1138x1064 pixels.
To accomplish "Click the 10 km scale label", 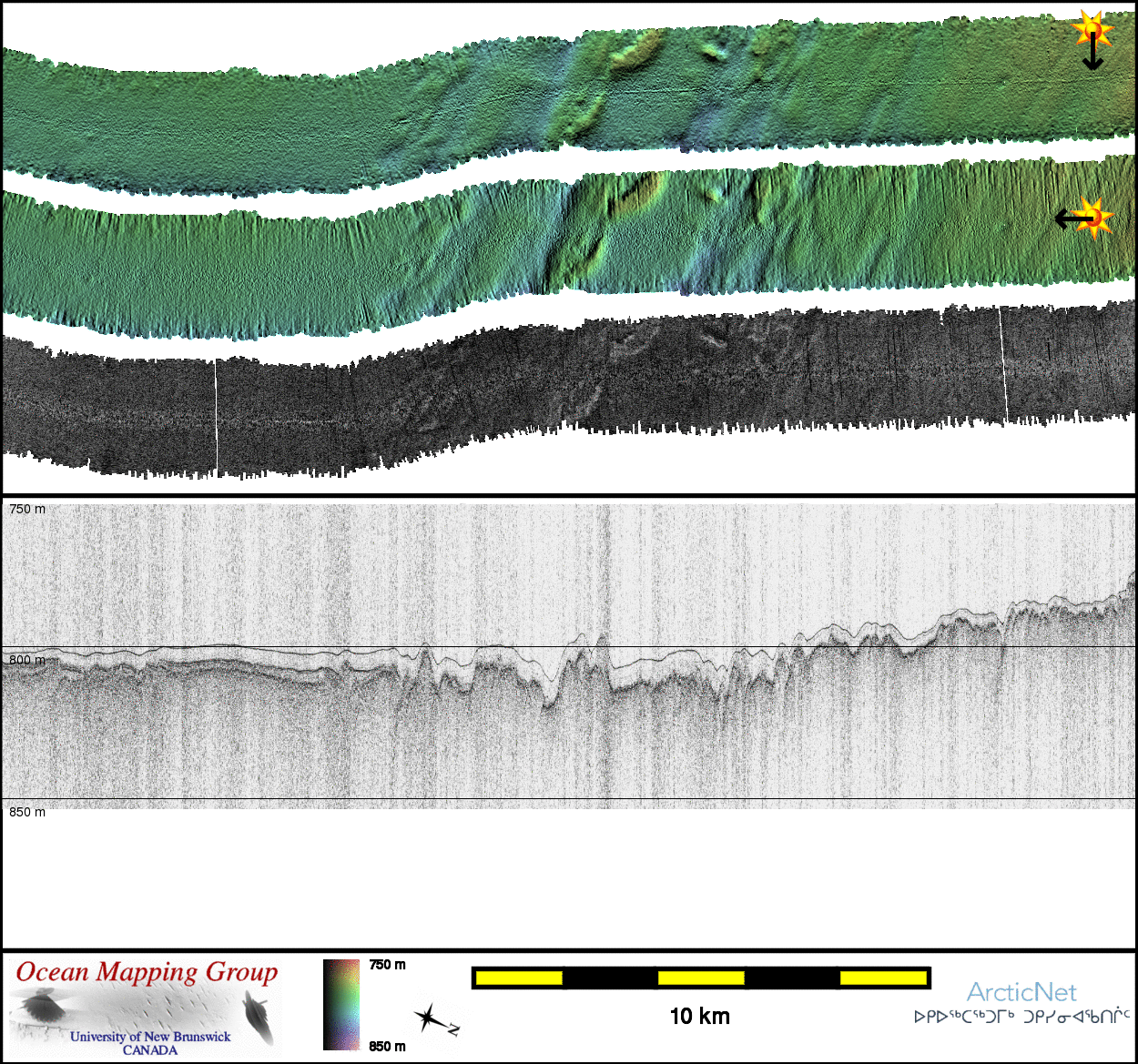I will (699, 1017).
